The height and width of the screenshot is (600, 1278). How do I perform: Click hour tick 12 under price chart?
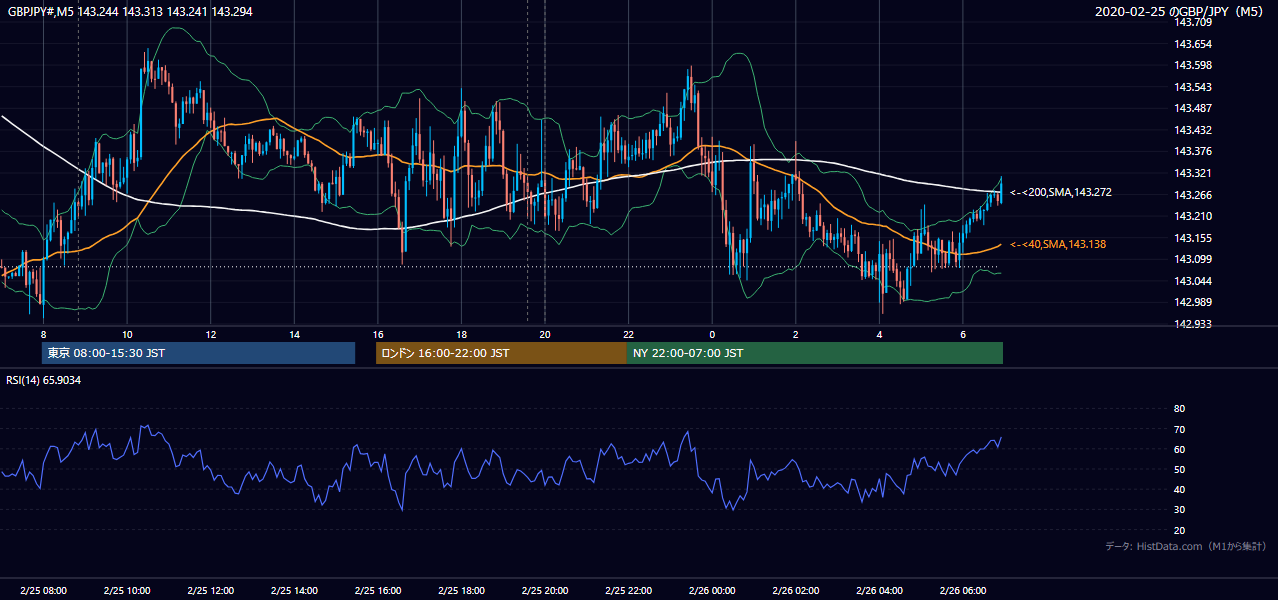pos(210,334)
